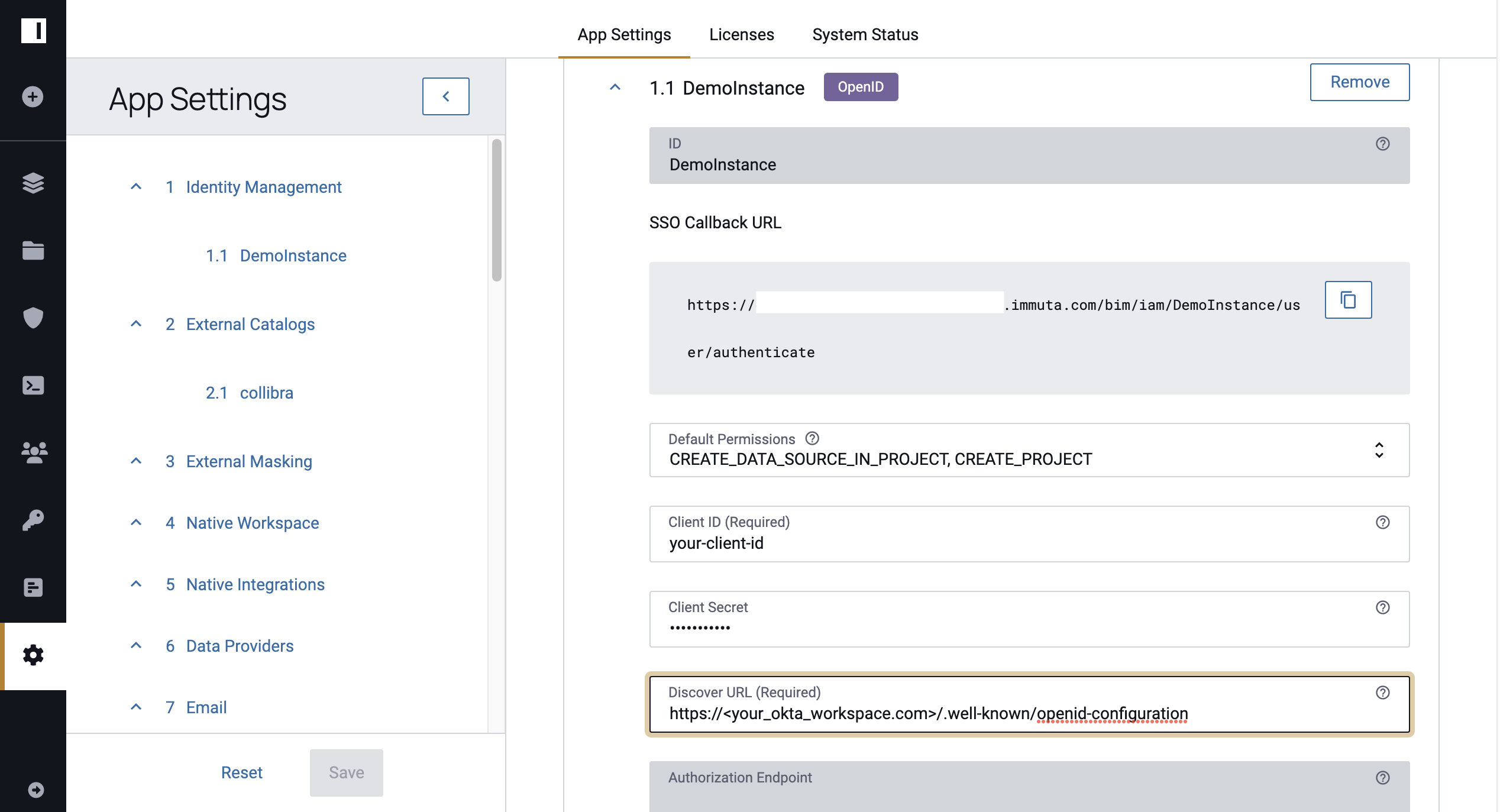Collapse Identity Management in the tree

pyautogui.click(x=136, y=187)
